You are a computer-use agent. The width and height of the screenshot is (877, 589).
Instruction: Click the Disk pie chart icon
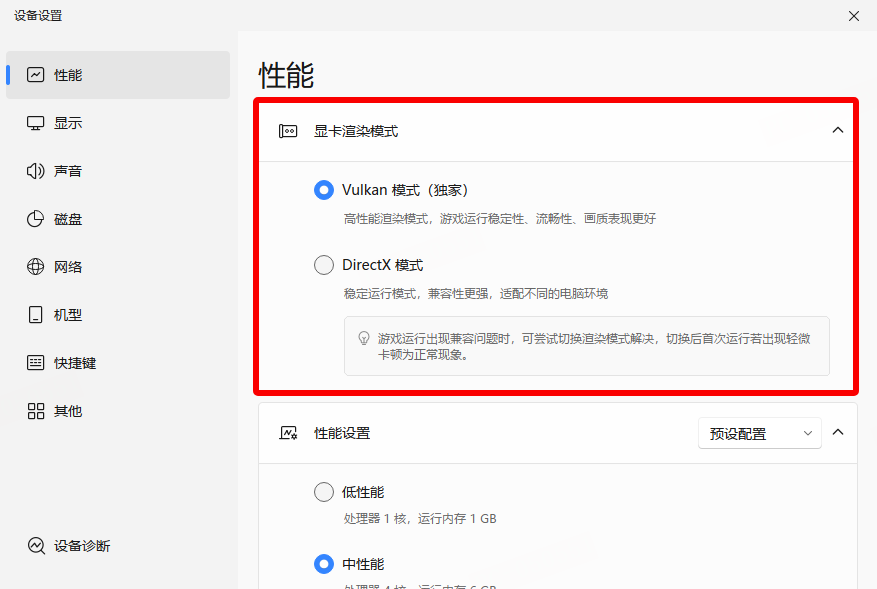[x=36, y=219]
